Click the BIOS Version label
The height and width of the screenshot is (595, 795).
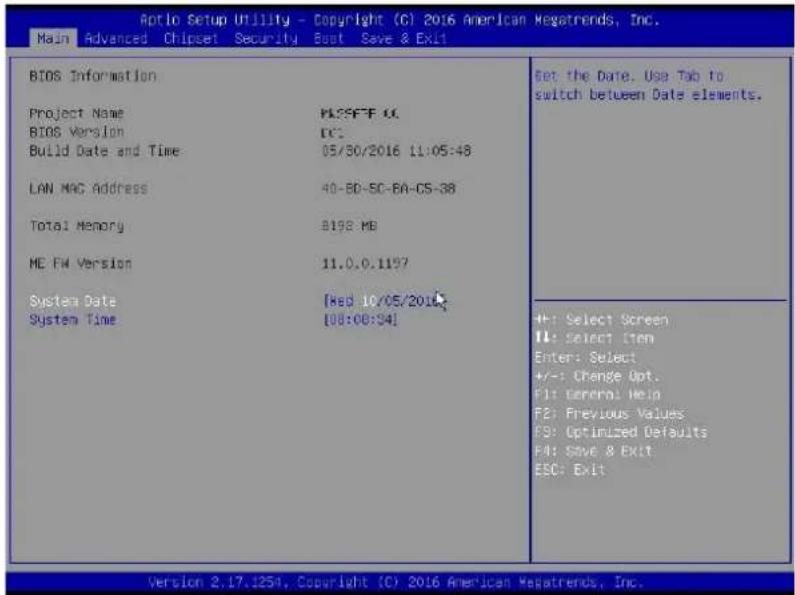[x=76, y=132]
